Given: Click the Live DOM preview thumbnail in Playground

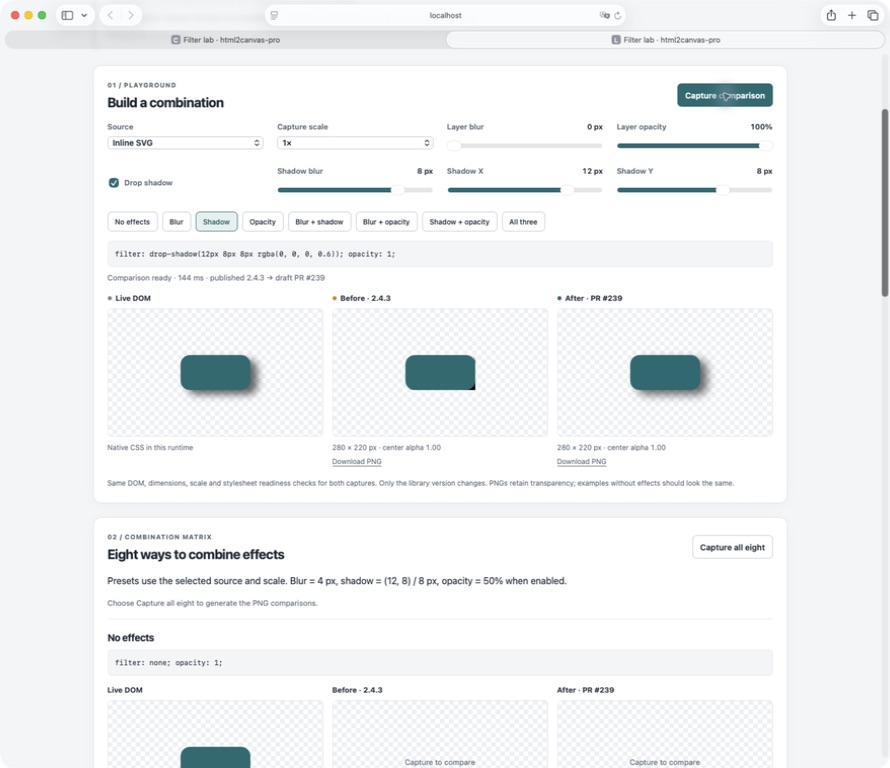Looking at the screenshot, I should point(215,372).
